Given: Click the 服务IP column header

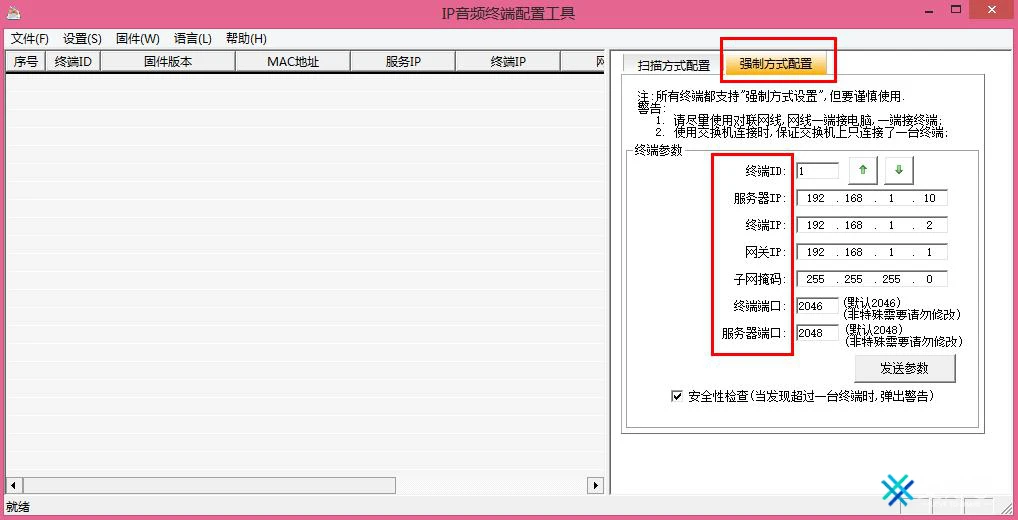Looking at the screenshot, I should (x=403, y=62).
